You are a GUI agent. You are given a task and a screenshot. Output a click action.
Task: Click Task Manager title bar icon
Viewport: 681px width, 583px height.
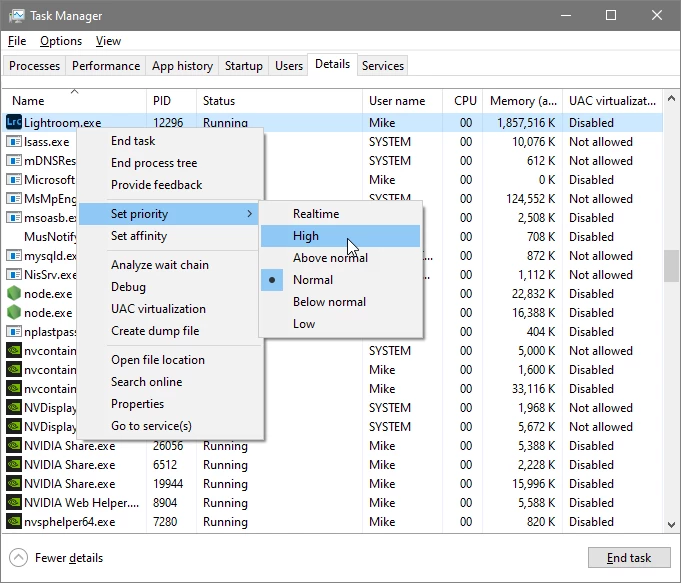pyautogui.click(x=17, y=16)
